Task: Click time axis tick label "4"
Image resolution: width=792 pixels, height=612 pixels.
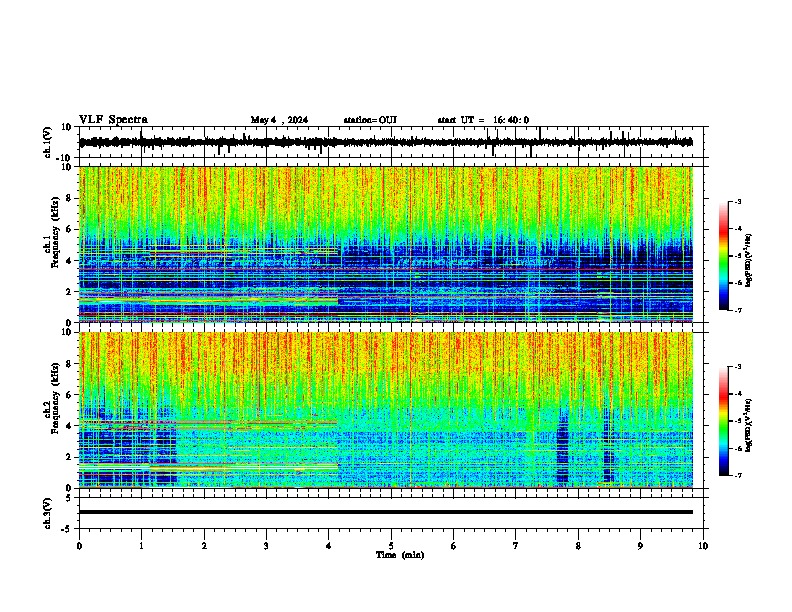Action: tap(329, 546)
